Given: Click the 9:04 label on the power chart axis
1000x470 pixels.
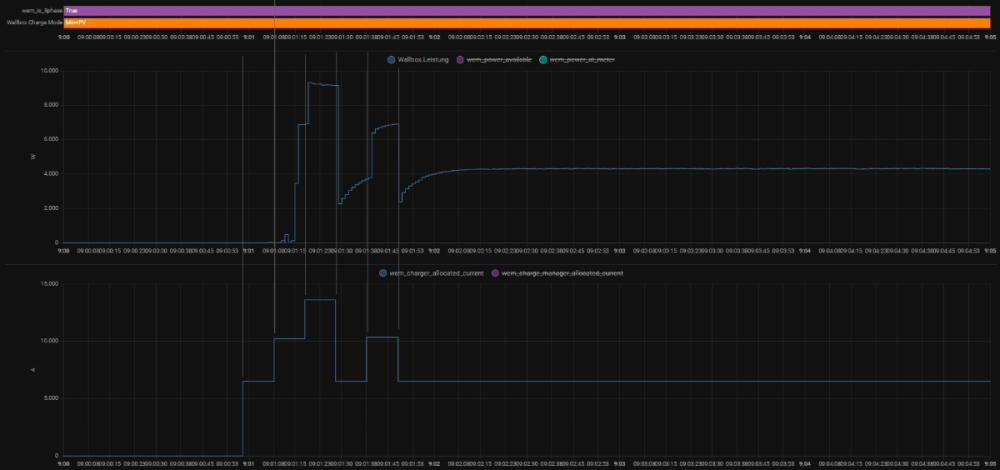Looking at the screenshot, I should [805, 251].
